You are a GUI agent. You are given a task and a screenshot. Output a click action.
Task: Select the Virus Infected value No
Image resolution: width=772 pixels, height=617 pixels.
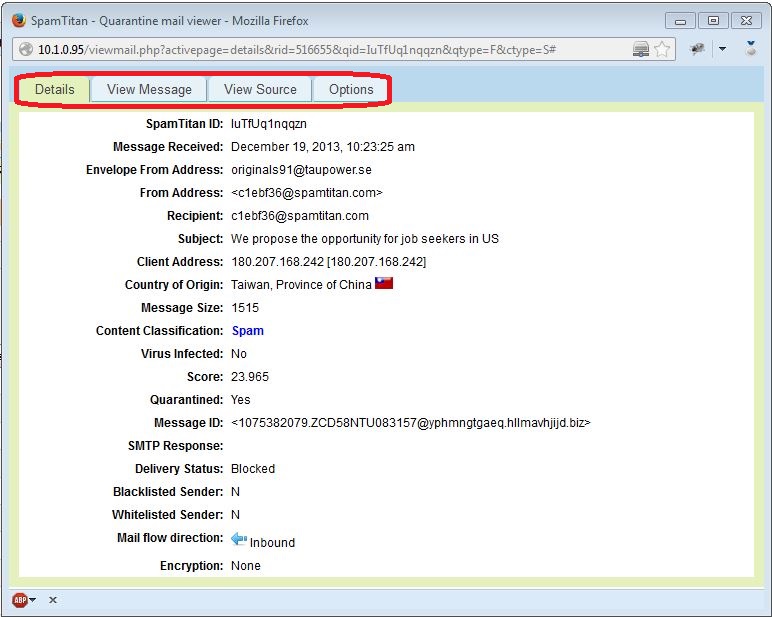tap(239, 354)
